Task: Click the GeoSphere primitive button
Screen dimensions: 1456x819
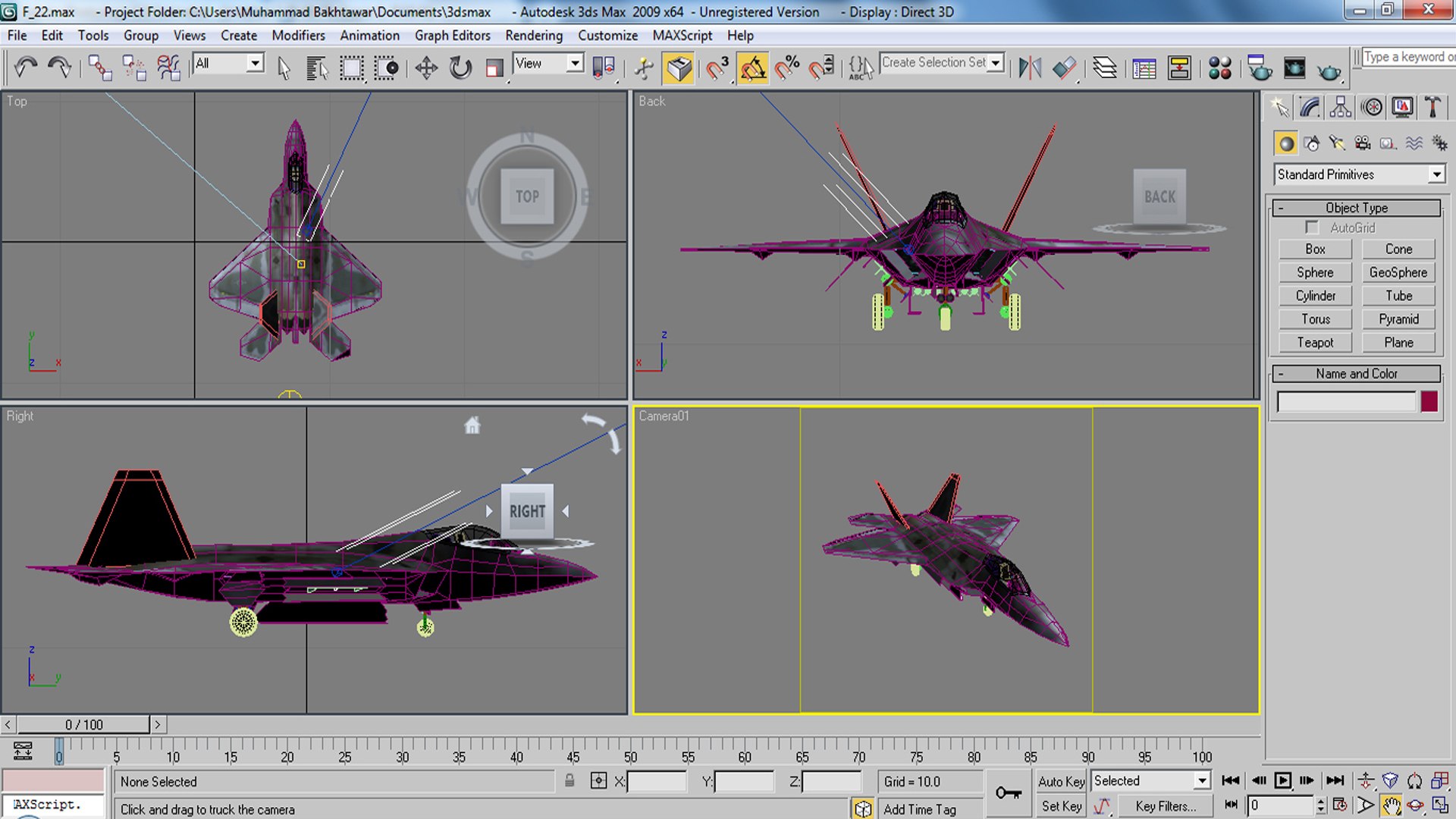Action: click(1398, 272)
